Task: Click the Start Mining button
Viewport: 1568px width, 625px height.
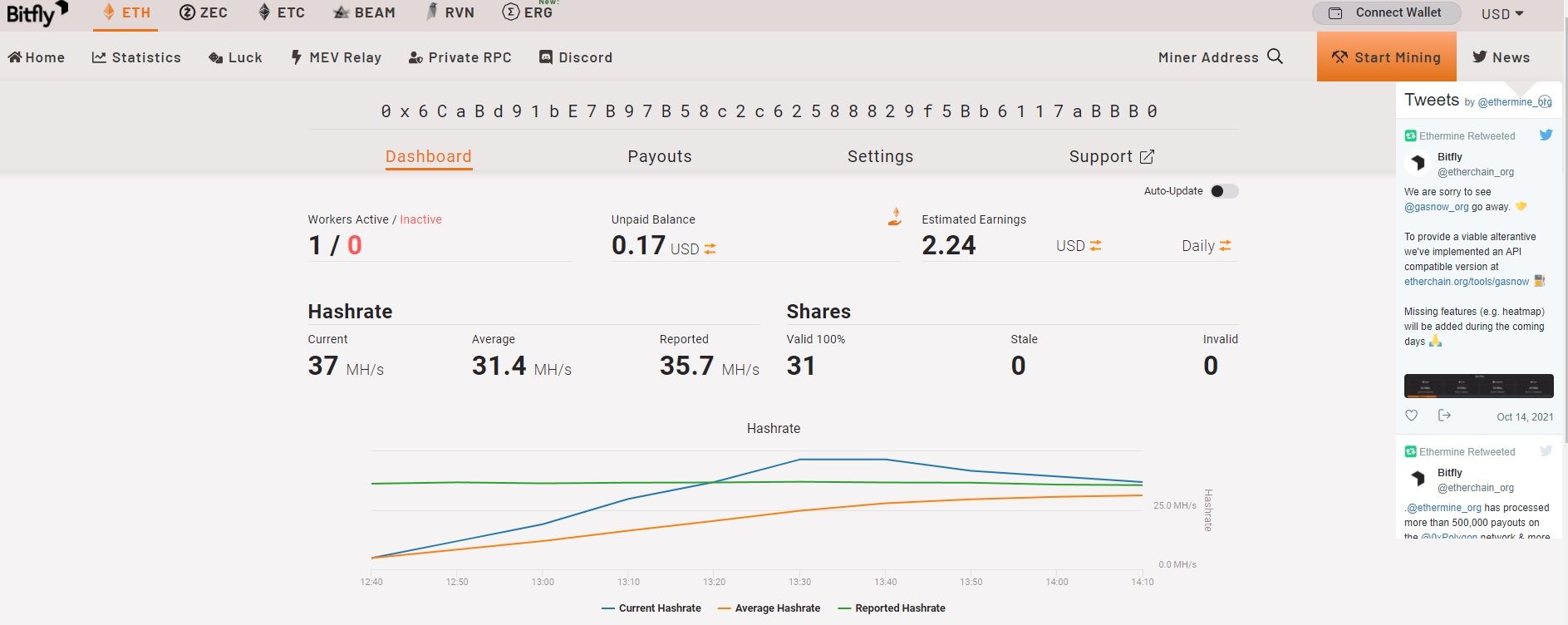Action: click(x=1387, y=57)
